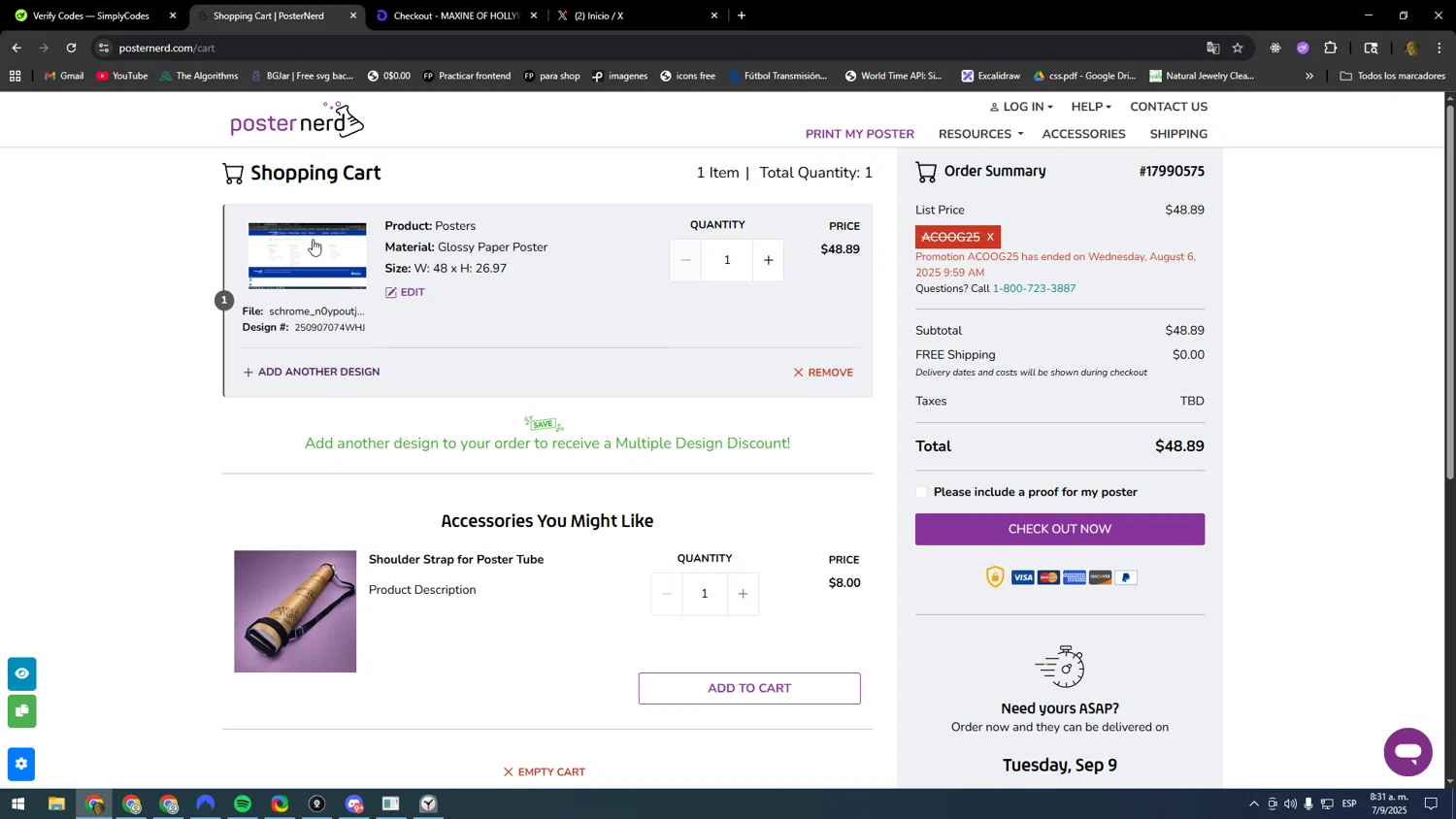Bookmark this page with the star icon

coord(1238,48)
